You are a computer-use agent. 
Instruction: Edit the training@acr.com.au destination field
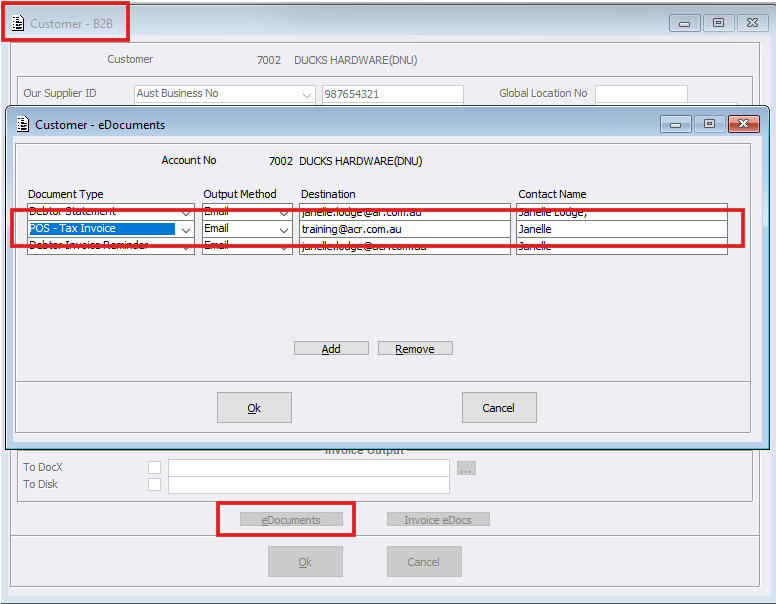pos(404,229)
